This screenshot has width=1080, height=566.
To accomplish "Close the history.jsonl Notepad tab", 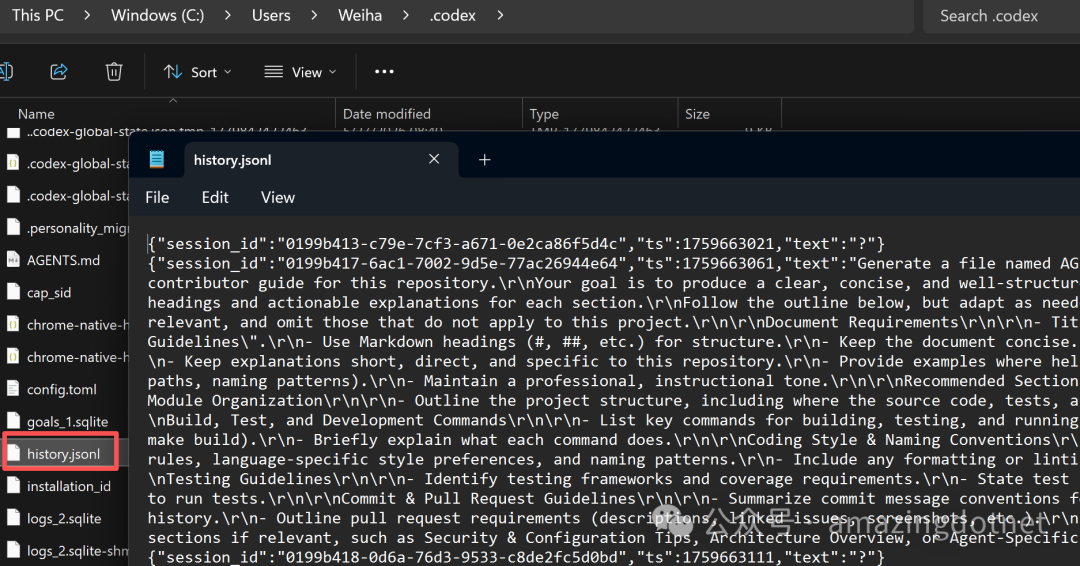I will [x=434, y=159].
